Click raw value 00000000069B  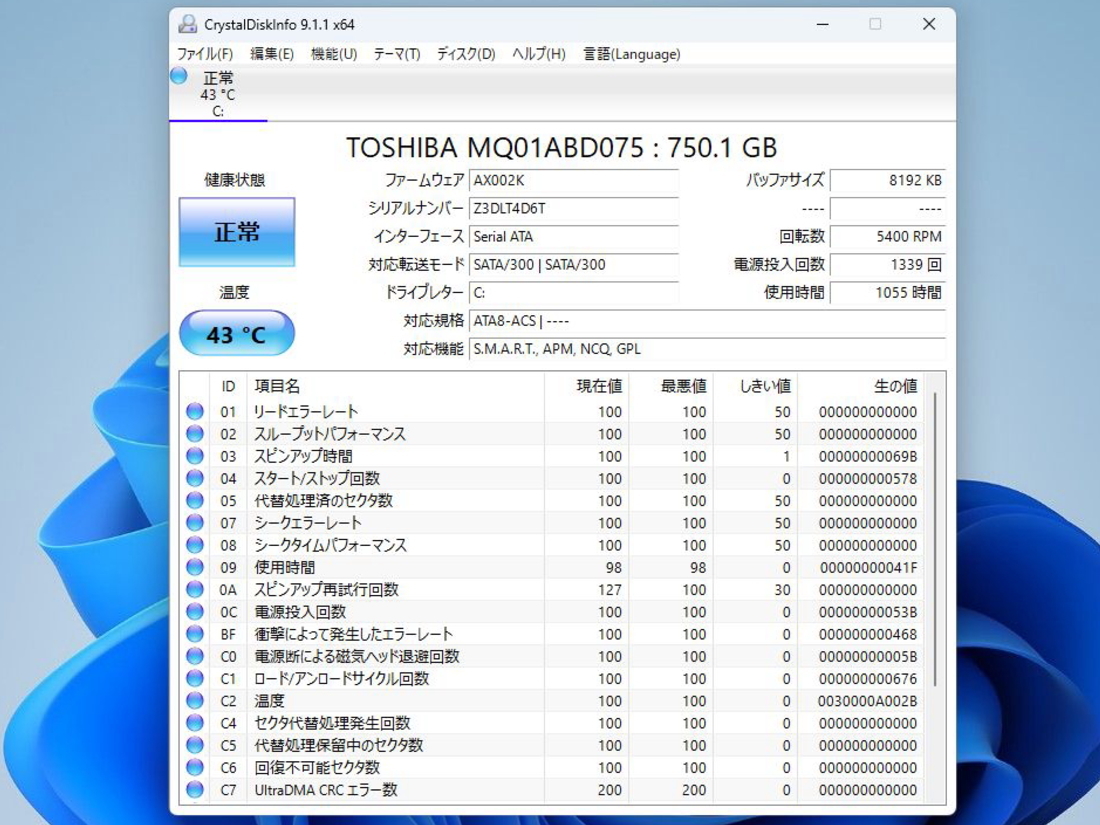tap(868, 456)
